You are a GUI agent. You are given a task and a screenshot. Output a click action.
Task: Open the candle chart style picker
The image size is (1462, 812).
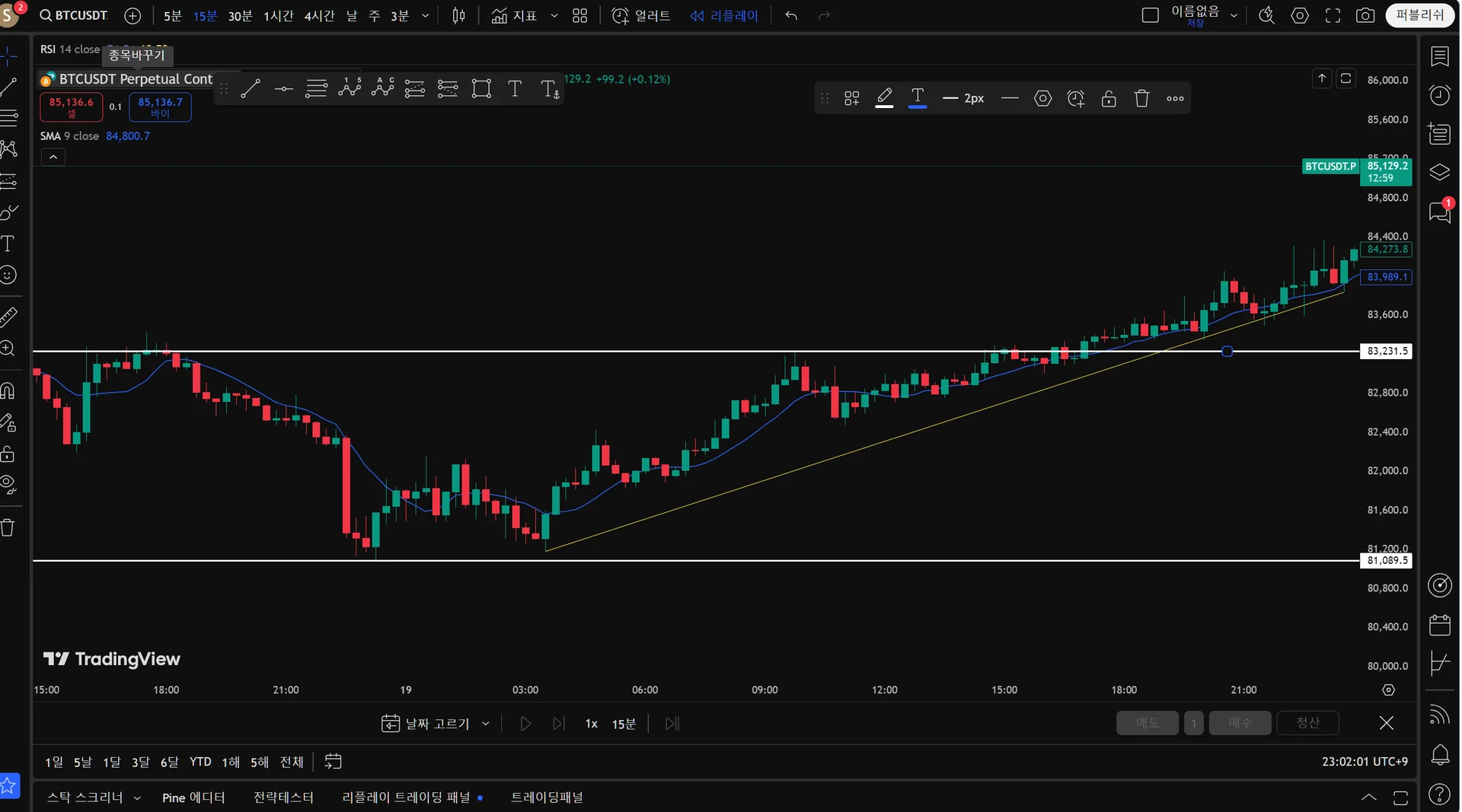click(458, 15)
